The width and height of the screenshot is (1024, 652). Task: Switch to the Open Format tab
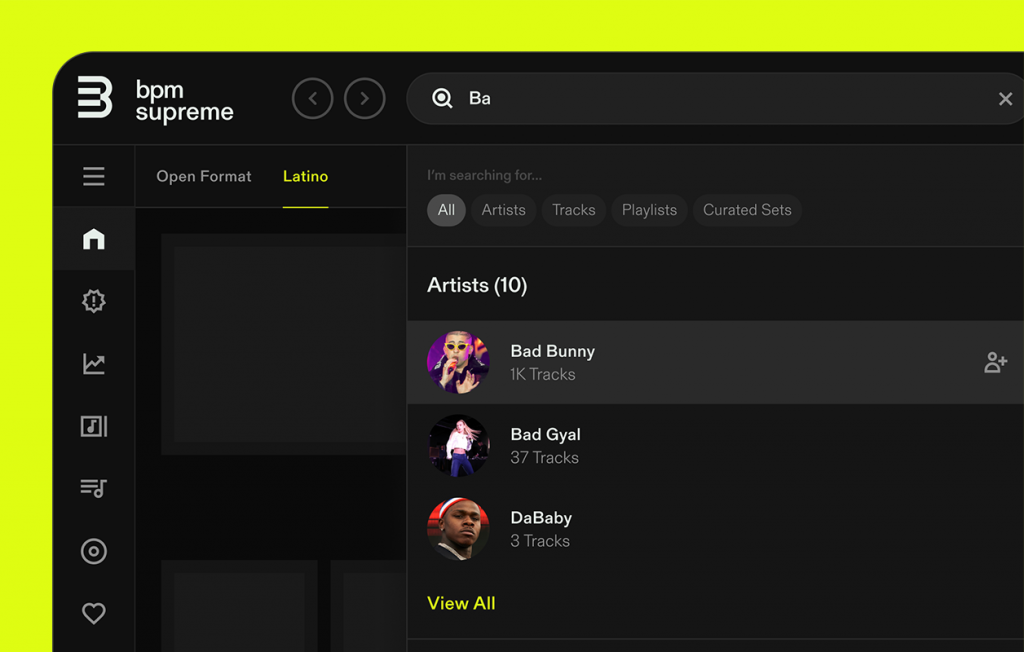204,176
